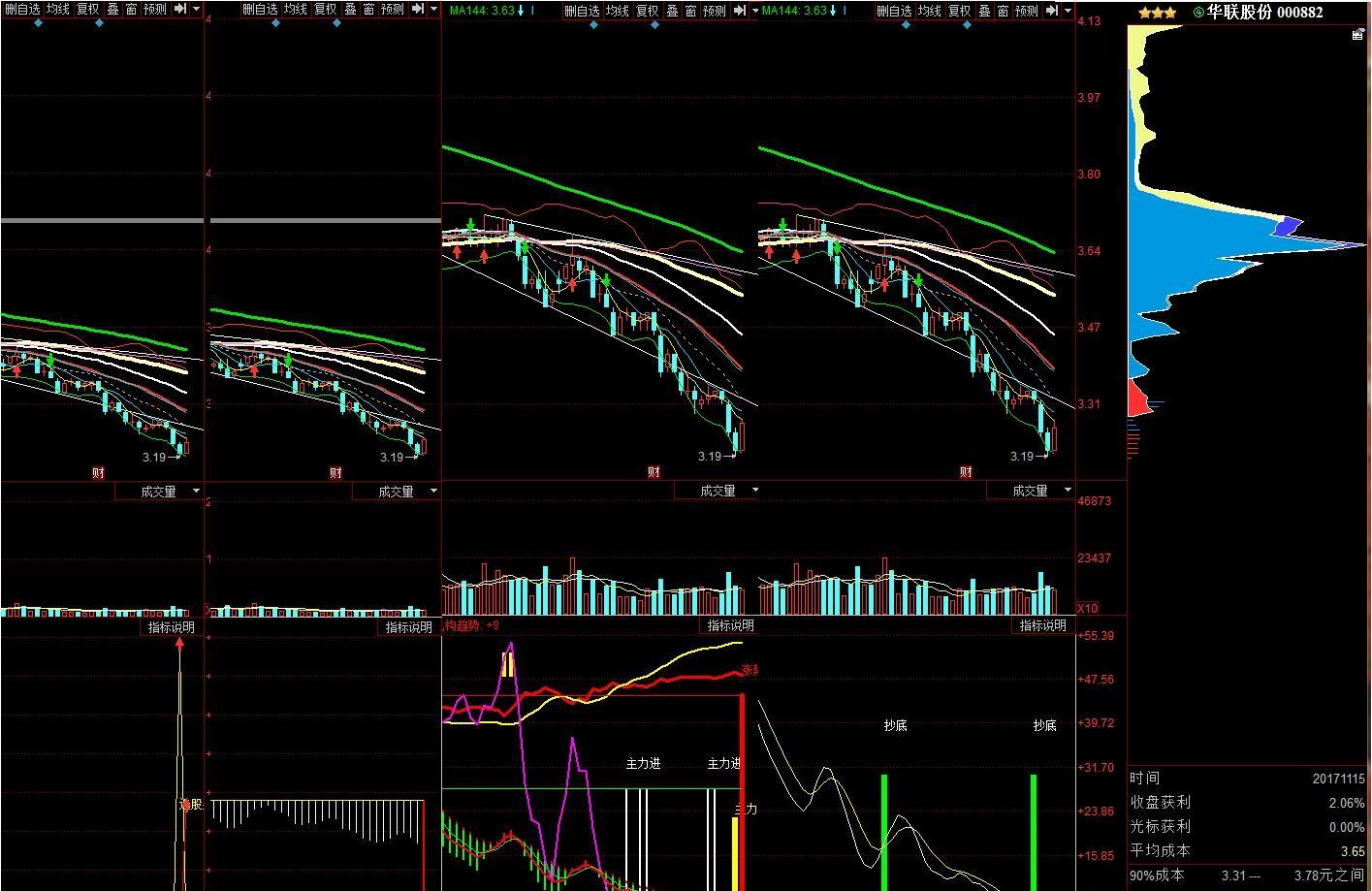Open the toolbar dropdown arrow in the second chart

click(x=433, y=10)
